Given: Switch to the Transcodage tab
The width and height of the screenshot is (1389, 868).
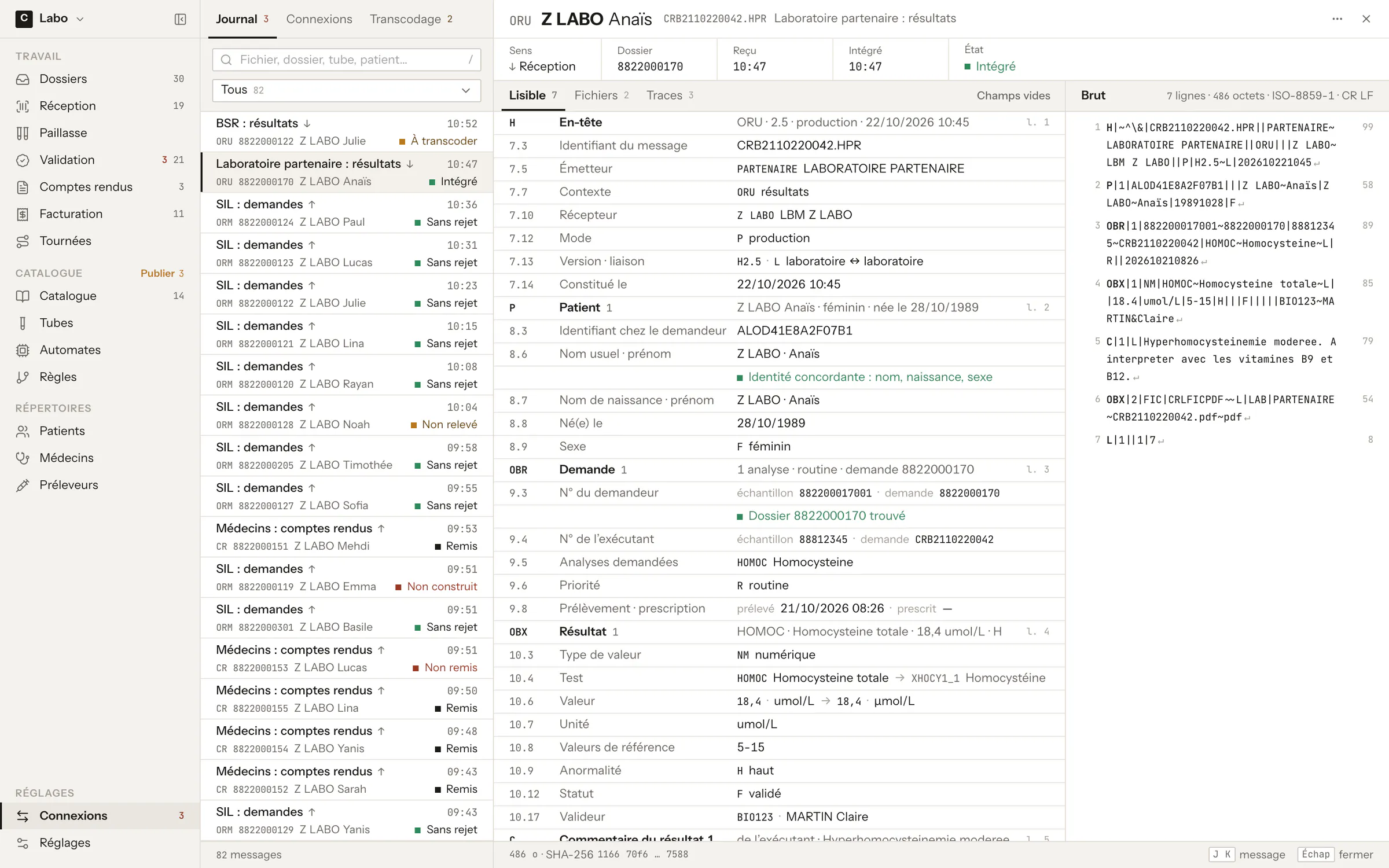Looking at the screenshot, I should pyautogui.click(x=411, y=19).
